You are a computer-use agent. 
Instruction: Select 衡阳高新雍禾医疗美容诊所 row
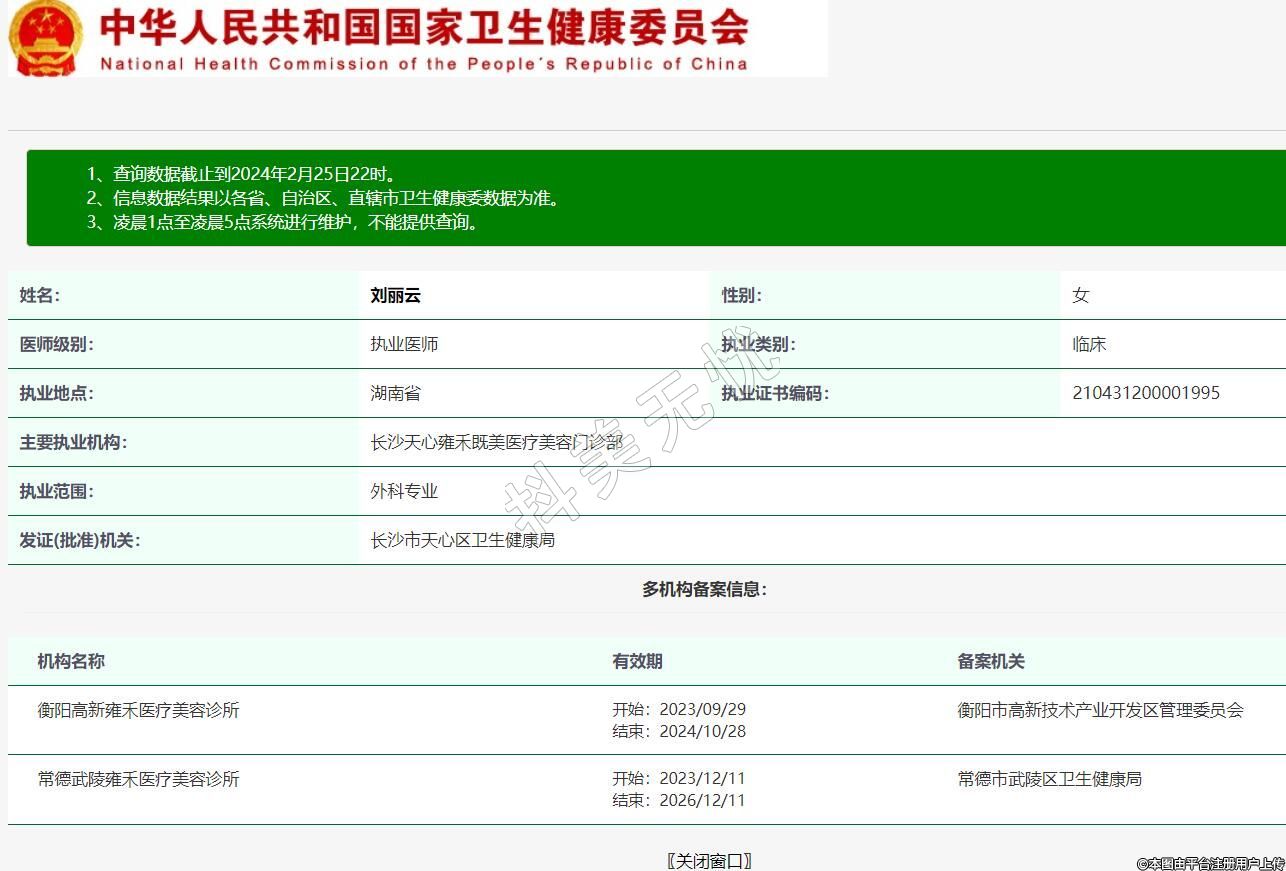click(x=138, y=710)
